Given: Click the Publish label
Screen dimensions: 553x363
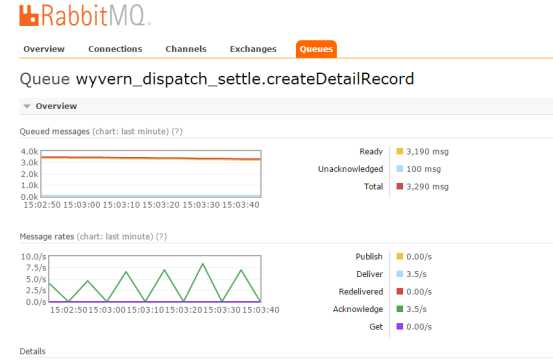Looking at the screenshot, I should (369, 256).
